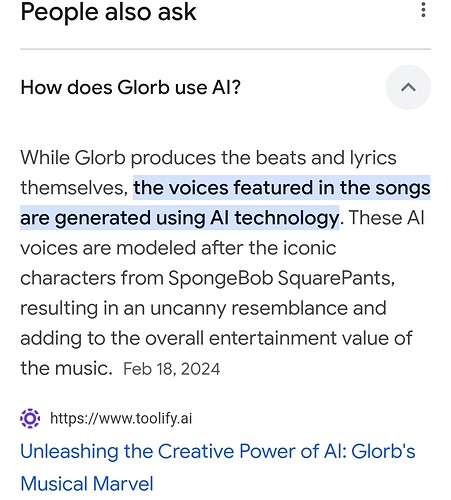Screen dimensions: 451x500
Task: Collapse the answer with the chevron arrow
Action: (408, 87)
